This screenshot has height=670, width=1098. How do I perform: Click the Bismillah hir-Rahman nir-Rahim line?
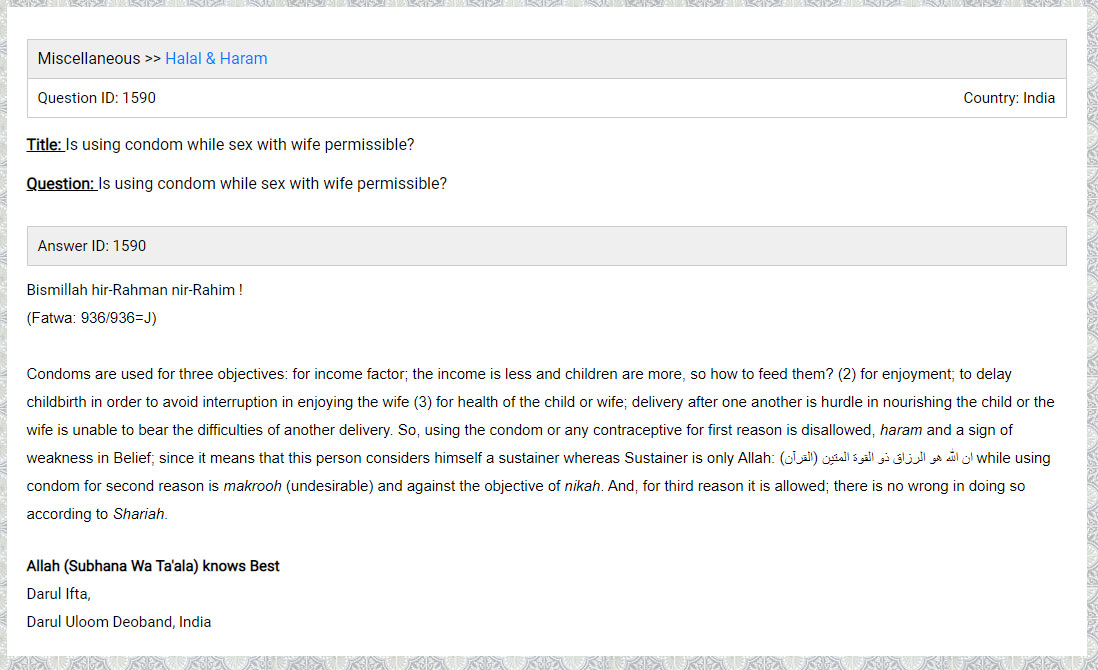click(x=135, y=290)
